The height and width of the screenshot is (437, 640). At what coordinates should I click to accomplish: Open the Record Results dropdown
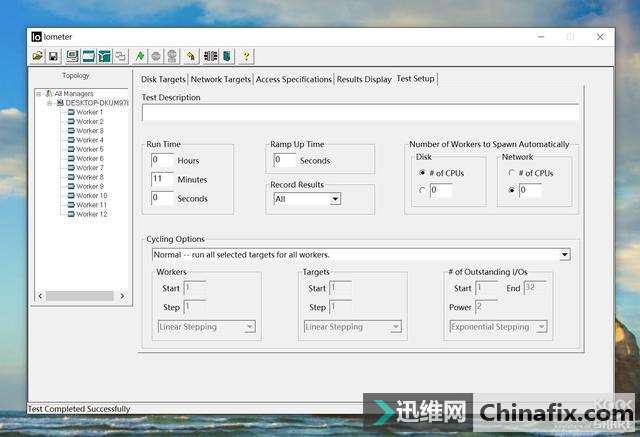(x=335, y=199)
